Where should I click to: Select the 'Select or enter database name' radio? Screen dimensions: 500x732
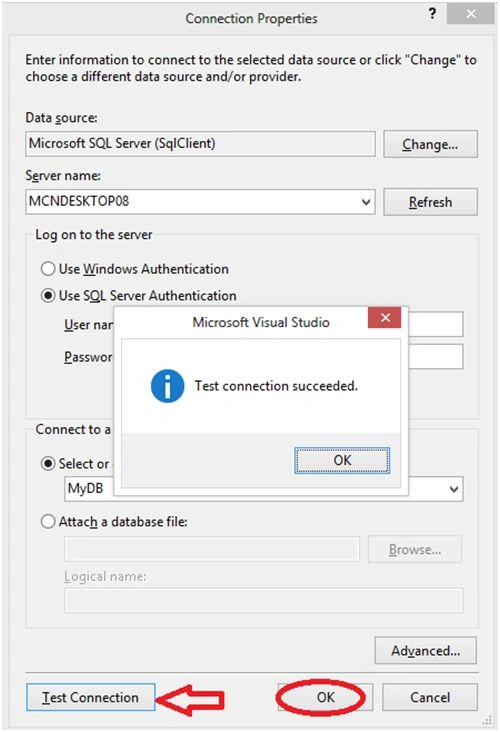(48, 464)
